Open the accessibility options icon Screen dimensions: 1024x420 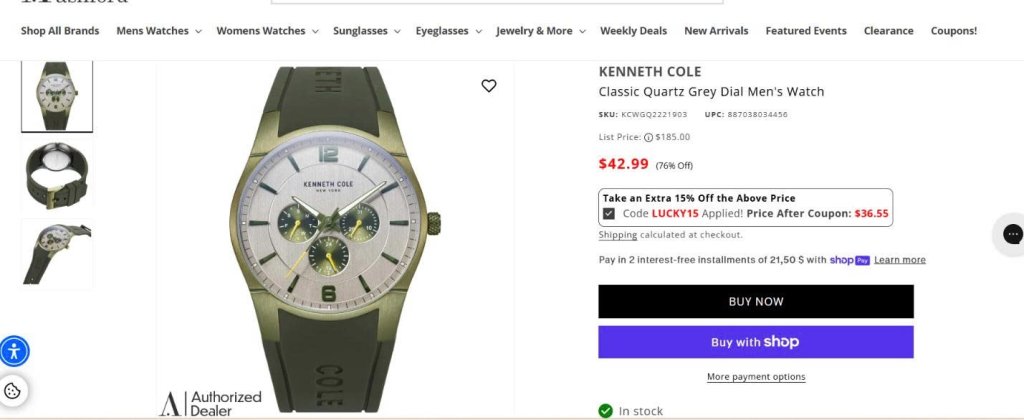pos(14,351)
